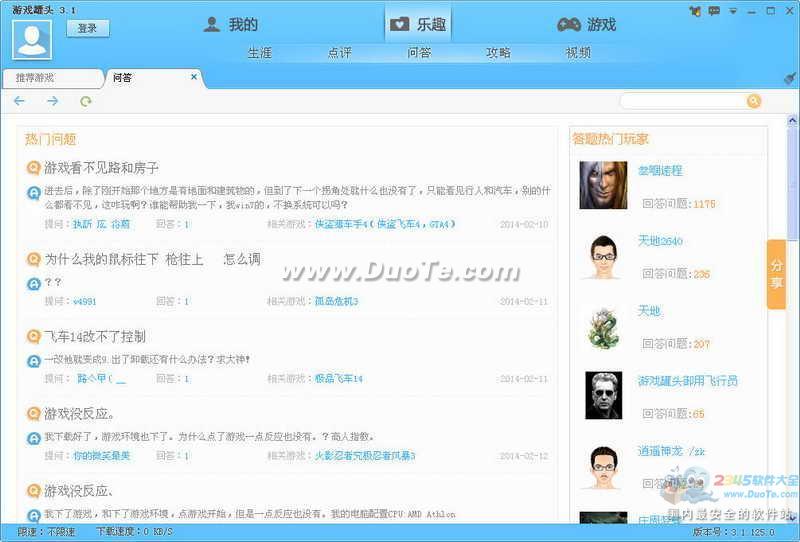Click the 登录 login button
This screenshot has height=542, width=800.
(88, 29)
